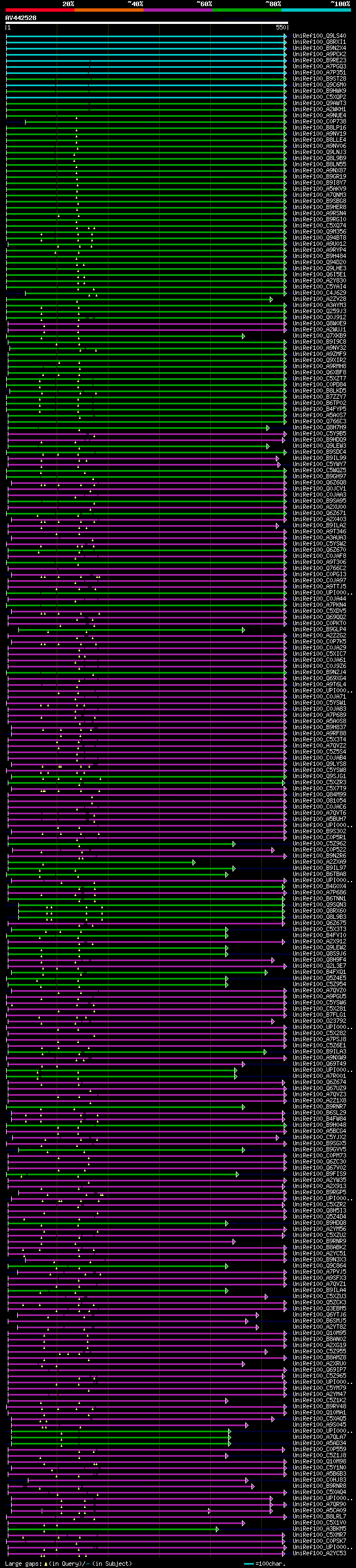Click the green ~80% legend segment

(247, 10)
